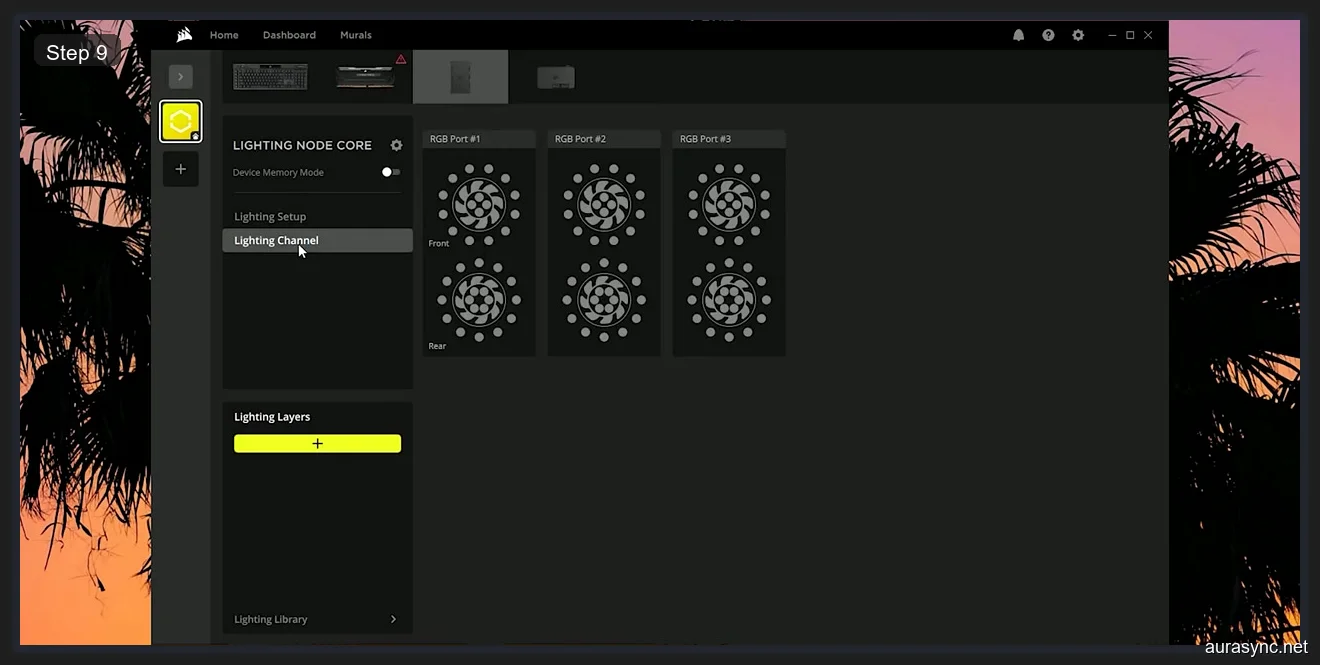The image size is (1320, 665).
Task: Click the warning triangle on the RAM device
Action: click(401, 59)
